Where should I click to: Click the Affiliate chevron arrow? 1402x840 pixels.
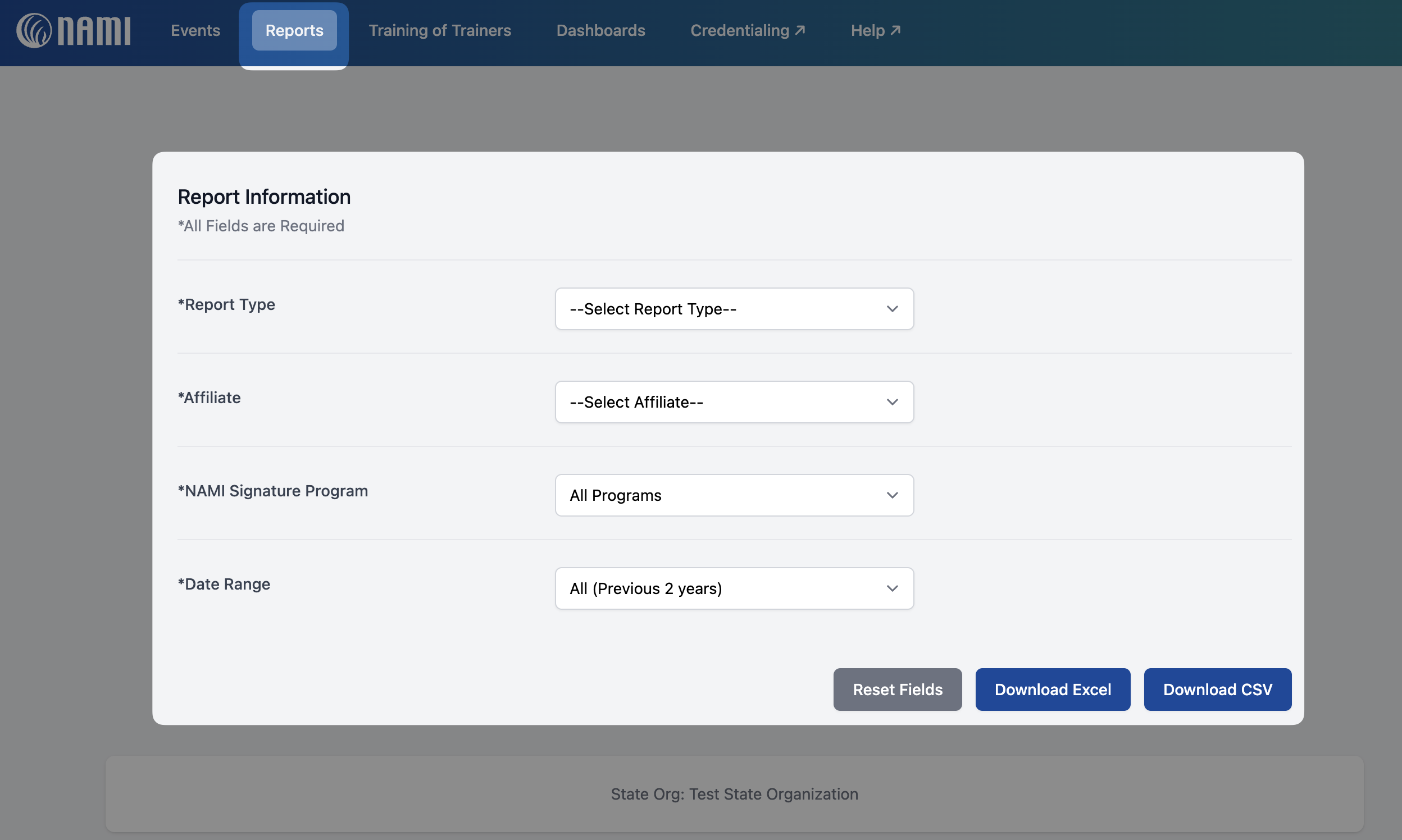click(x=892, y=402)
